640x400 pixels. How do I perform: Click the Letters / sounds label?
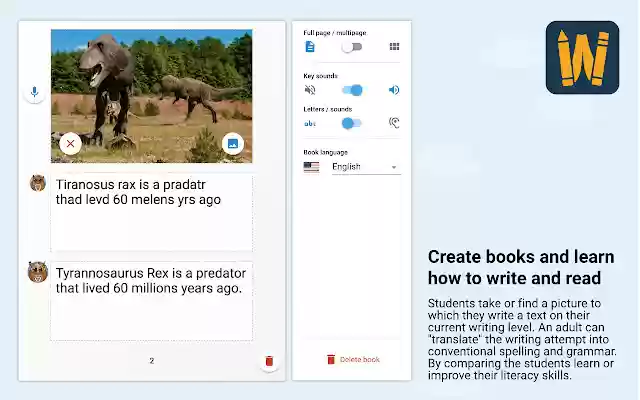point(327,109)
